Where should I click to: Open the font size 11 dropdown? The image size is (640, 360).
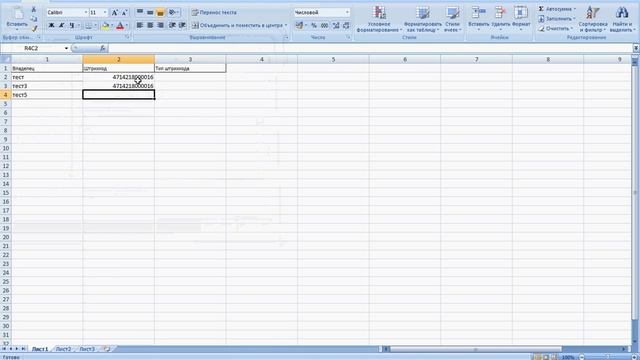pos(105,13)
